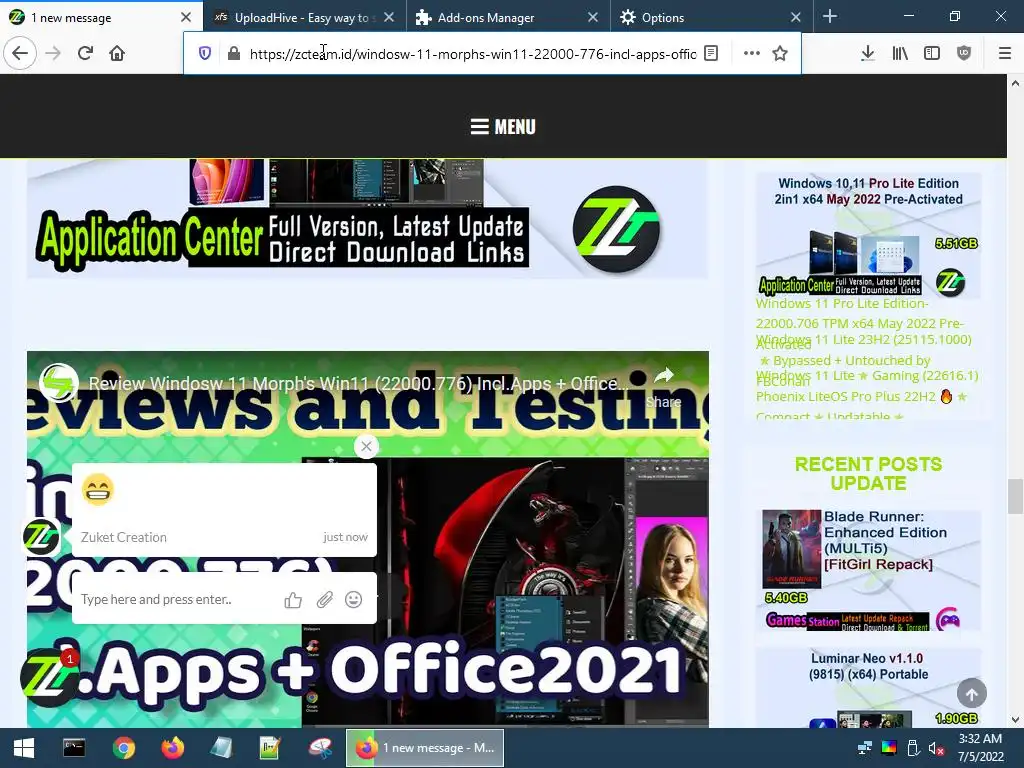The image size is (1024, 768).
Task: Click the scrollbar up arrow
Action: (x=1015, y=83)
